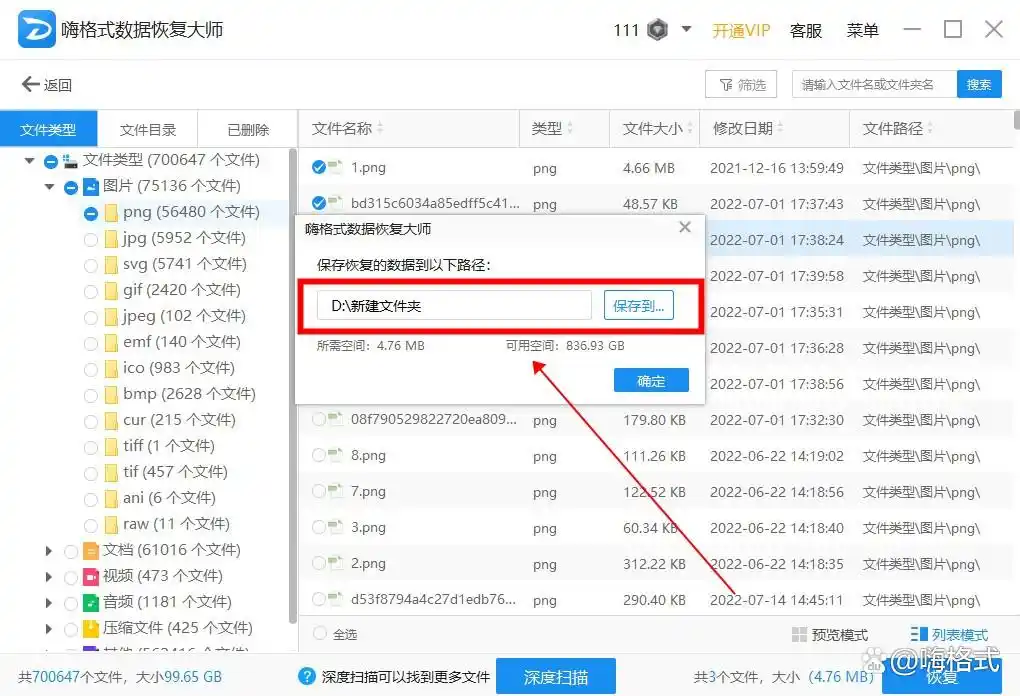Click the cur folder icon
The image size is (1020, 696).
coord(111,421)
